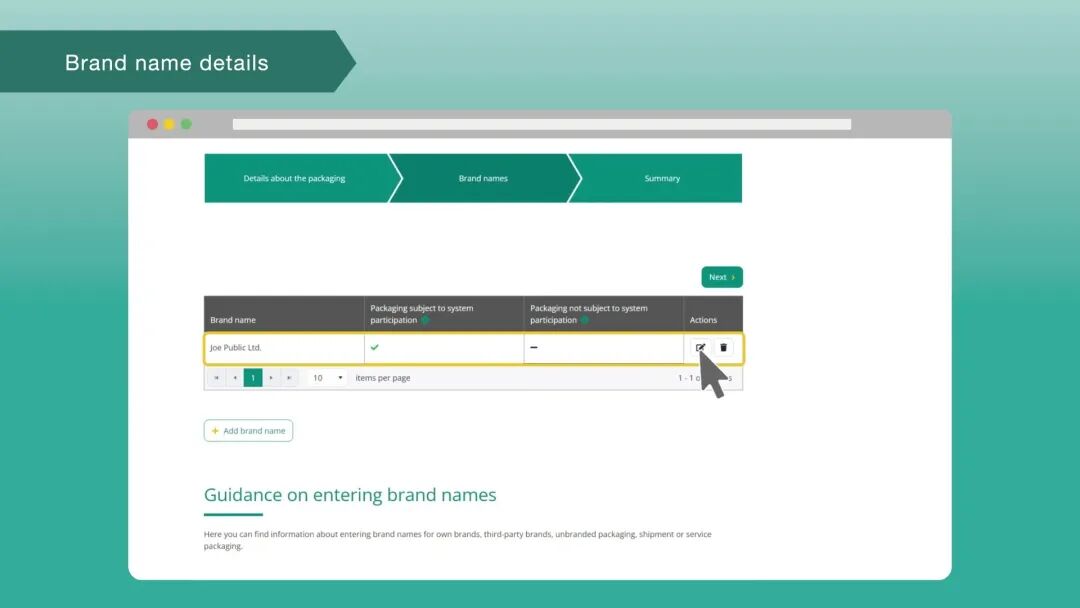Image resolution: width=1080 pixels, height=608 pixels.
Task: Open items per page dropdown
Action: (x=327, y=377)
